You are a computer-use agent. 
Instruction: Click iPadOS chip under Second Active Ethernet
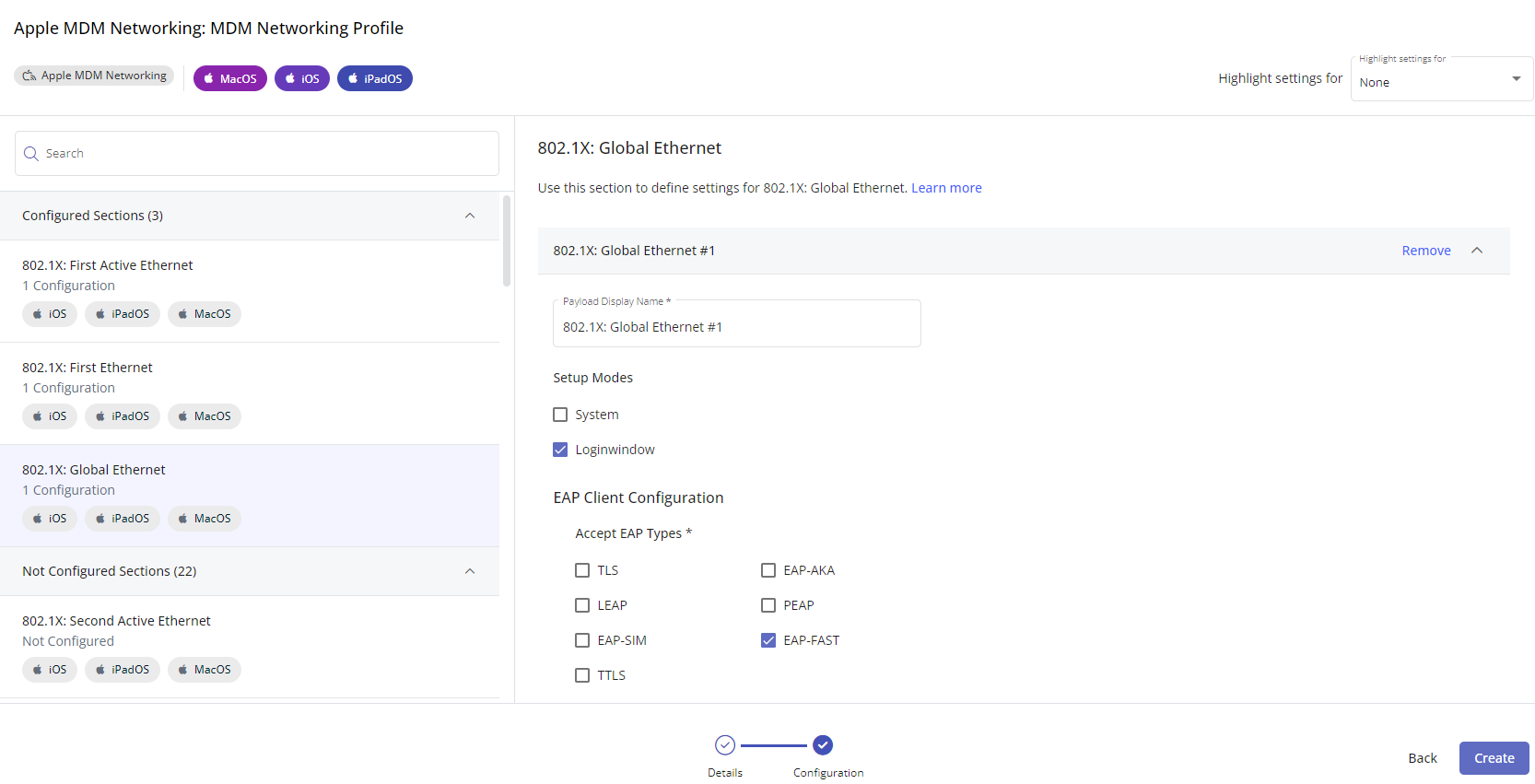[x=123, y=670]
